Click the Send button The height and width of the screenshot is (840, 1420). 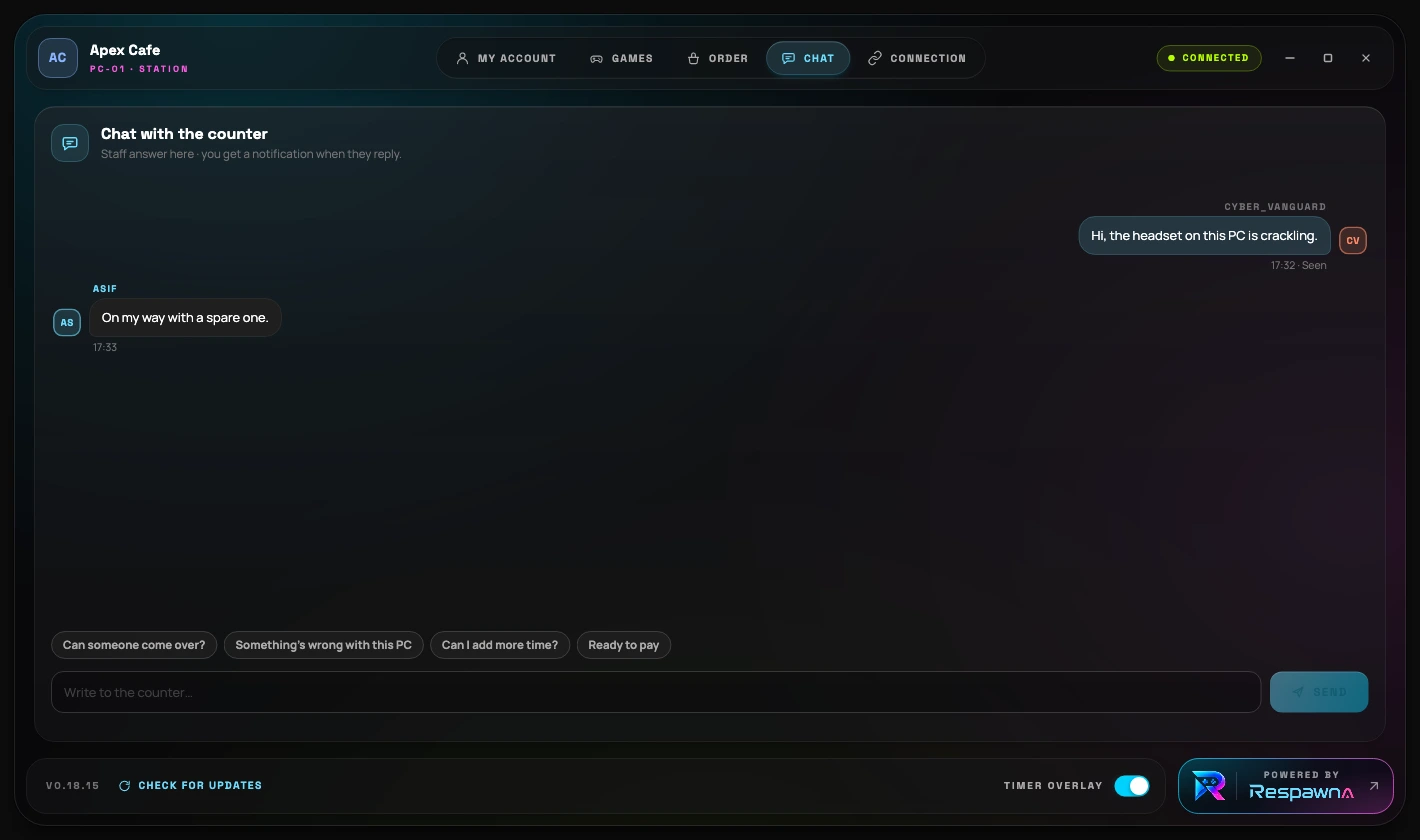coord(1319,692)
